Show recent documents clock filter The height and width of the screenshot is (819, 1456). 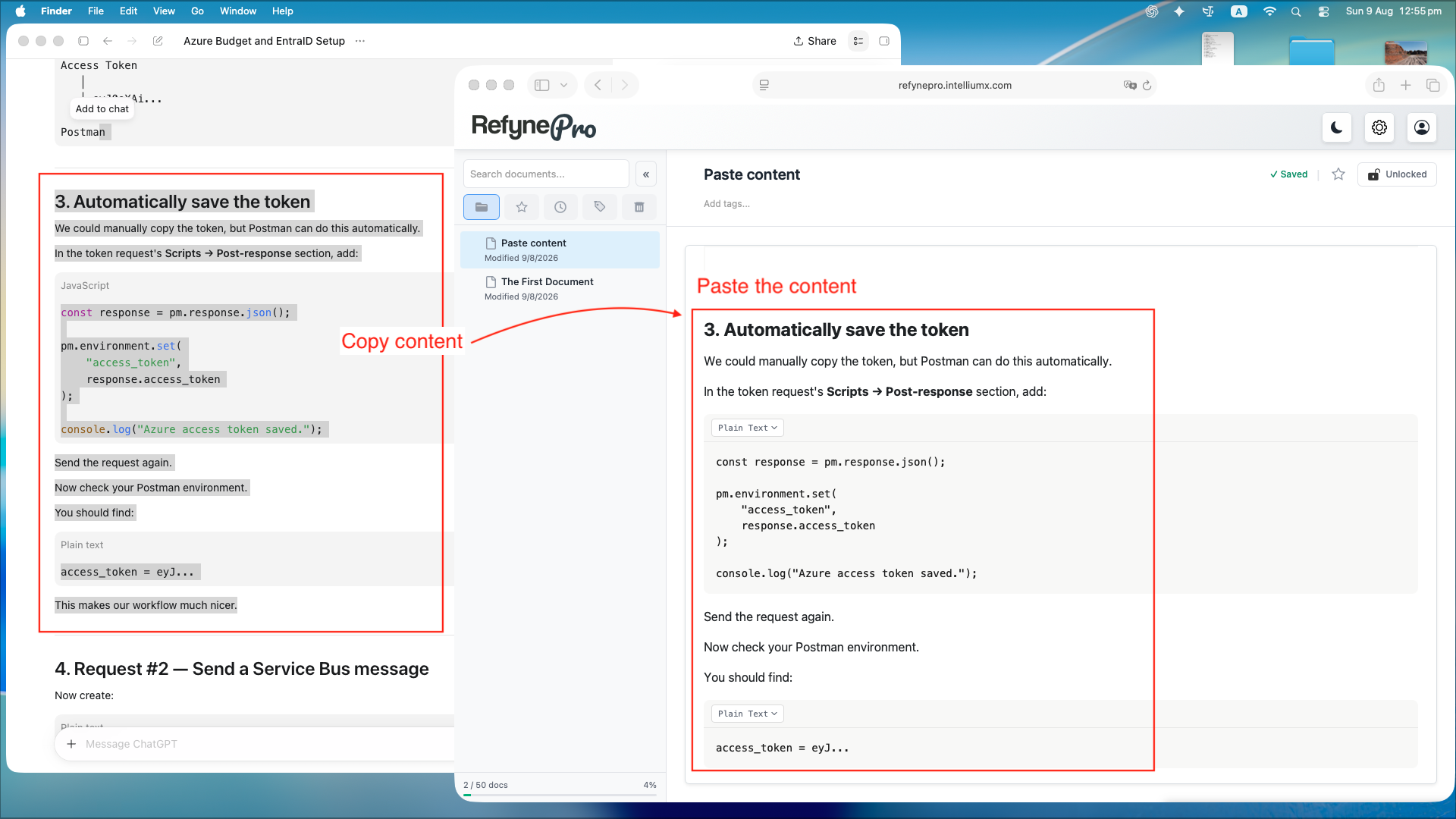pos(560,207)
